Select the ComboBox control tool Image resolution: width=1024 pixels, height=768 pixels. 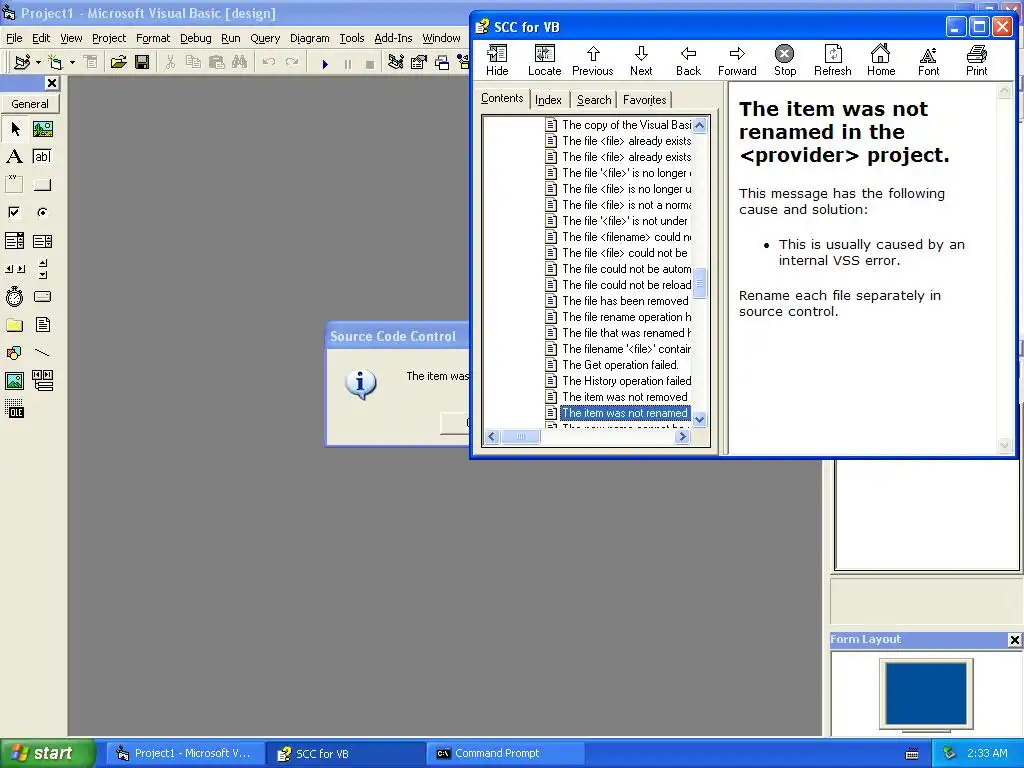14,241
